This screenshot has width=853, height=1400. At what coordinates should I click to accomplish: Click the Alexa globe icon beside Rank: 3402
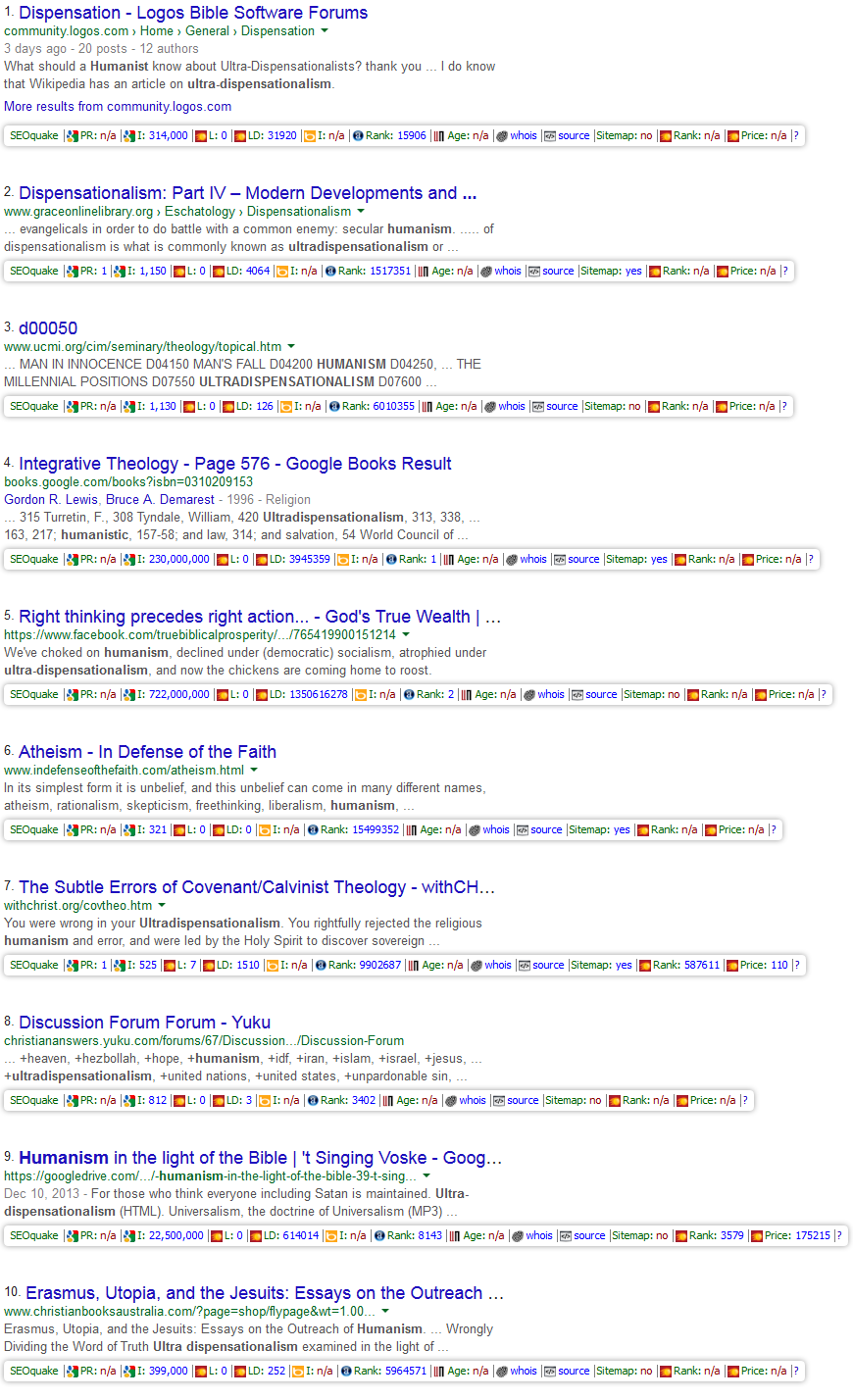[x=313, y=1101]
